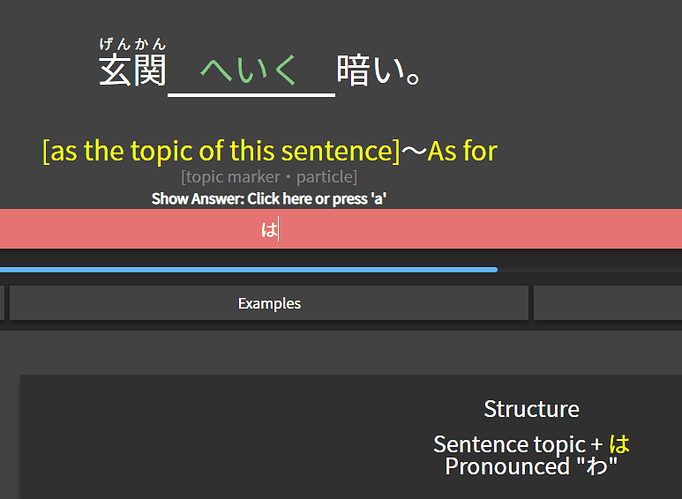Click the unfilled end of the progress bar
682x499 pixels.
coord(590,270)
